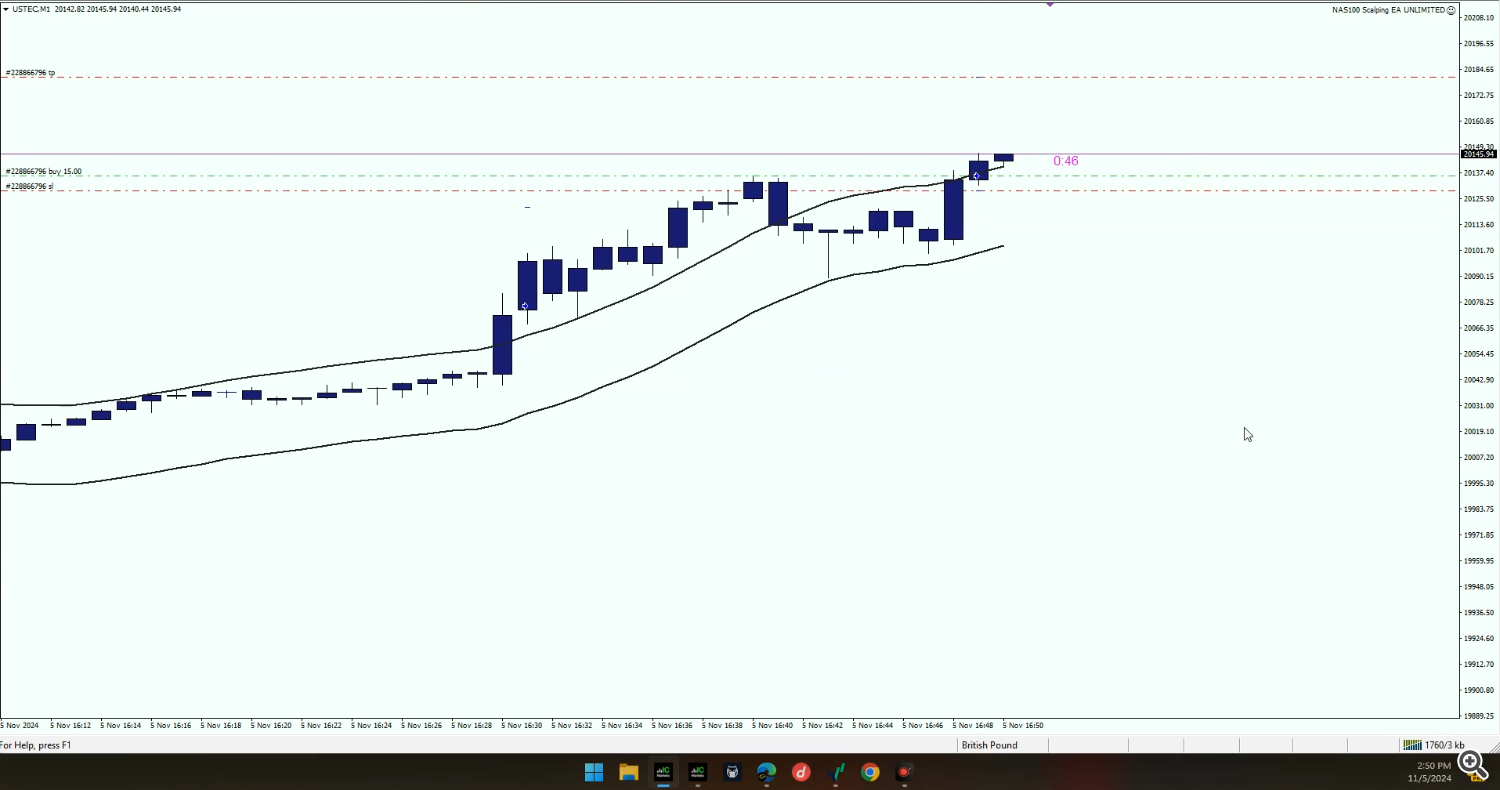The height and width of the screenshot is (790, 1500).
Task: Open the green chart app taskbar icon
Action: coord(836,772)
